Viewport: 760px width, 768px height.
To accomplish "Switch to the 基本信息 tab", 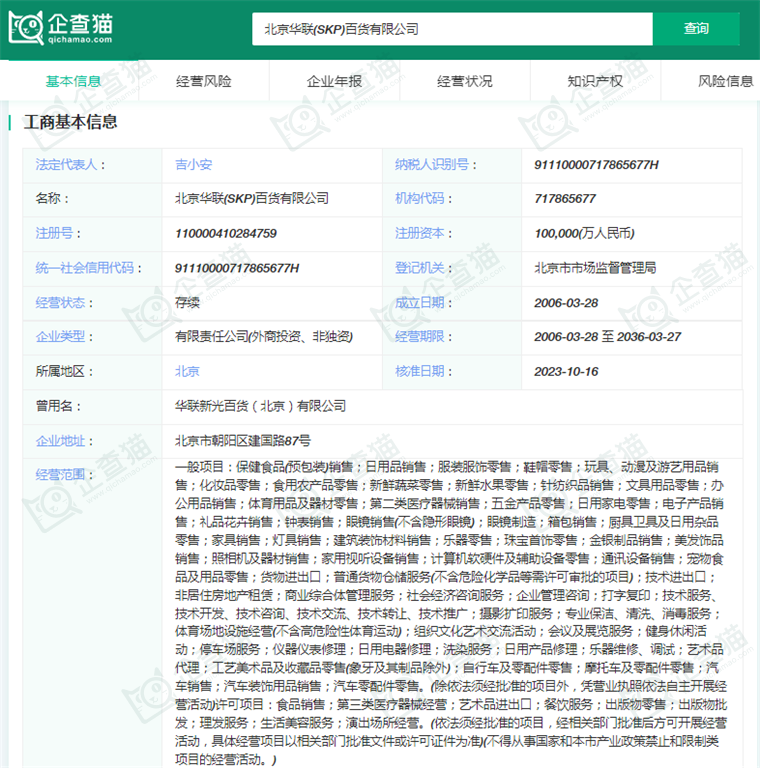I will coord(73,81).
